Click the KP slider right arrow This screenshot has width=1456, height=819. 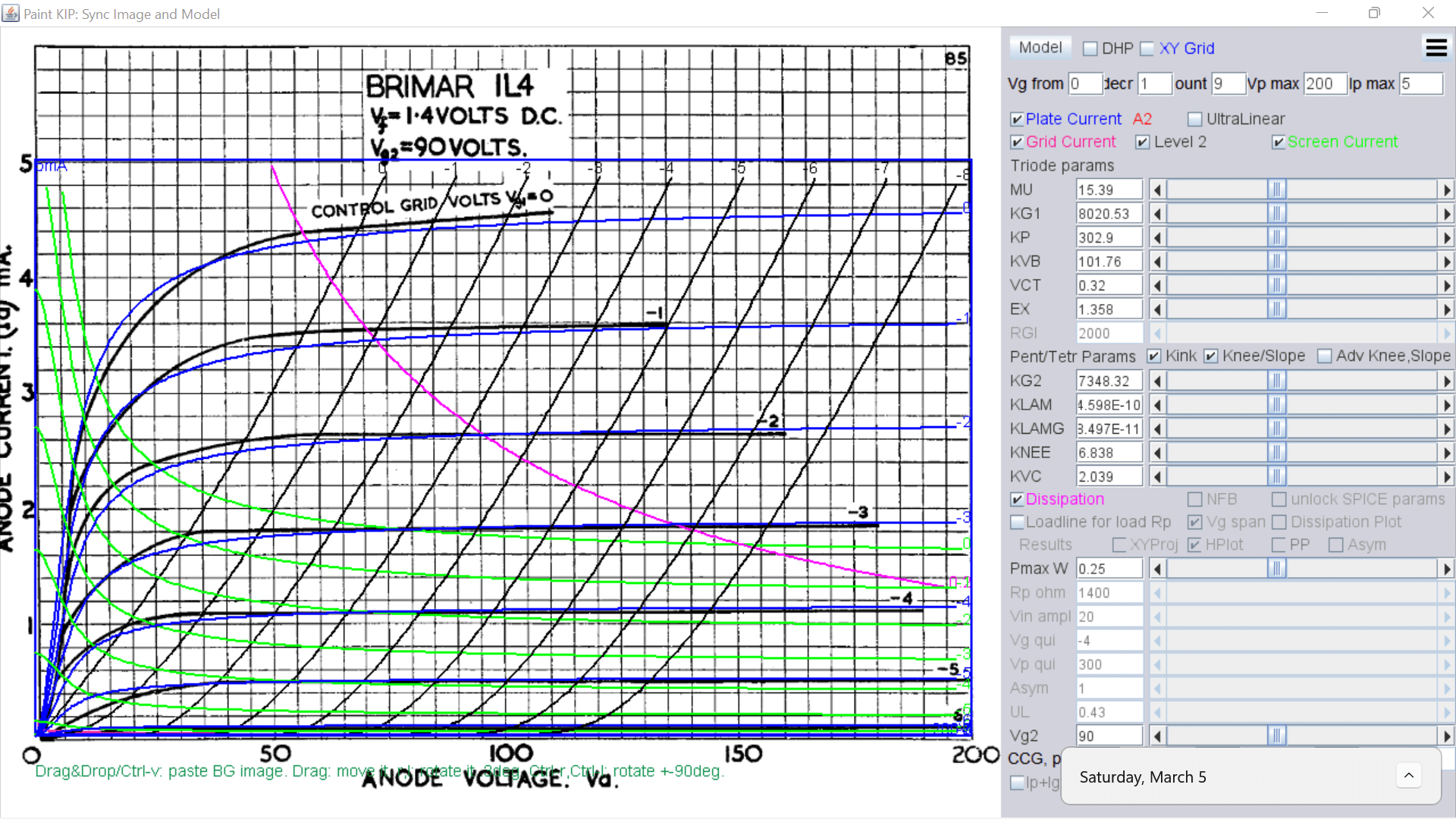[1446, 237]
